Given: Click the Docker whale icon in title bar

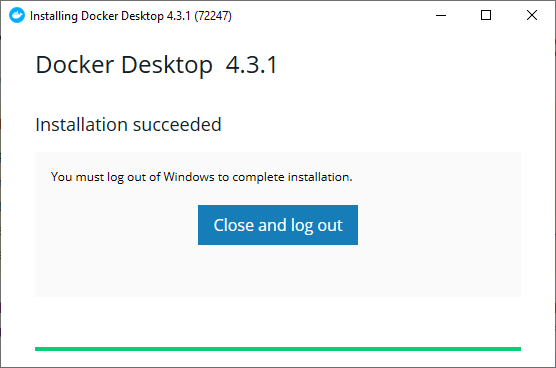Looking at the screenshot, I should [x=17, y=15].
